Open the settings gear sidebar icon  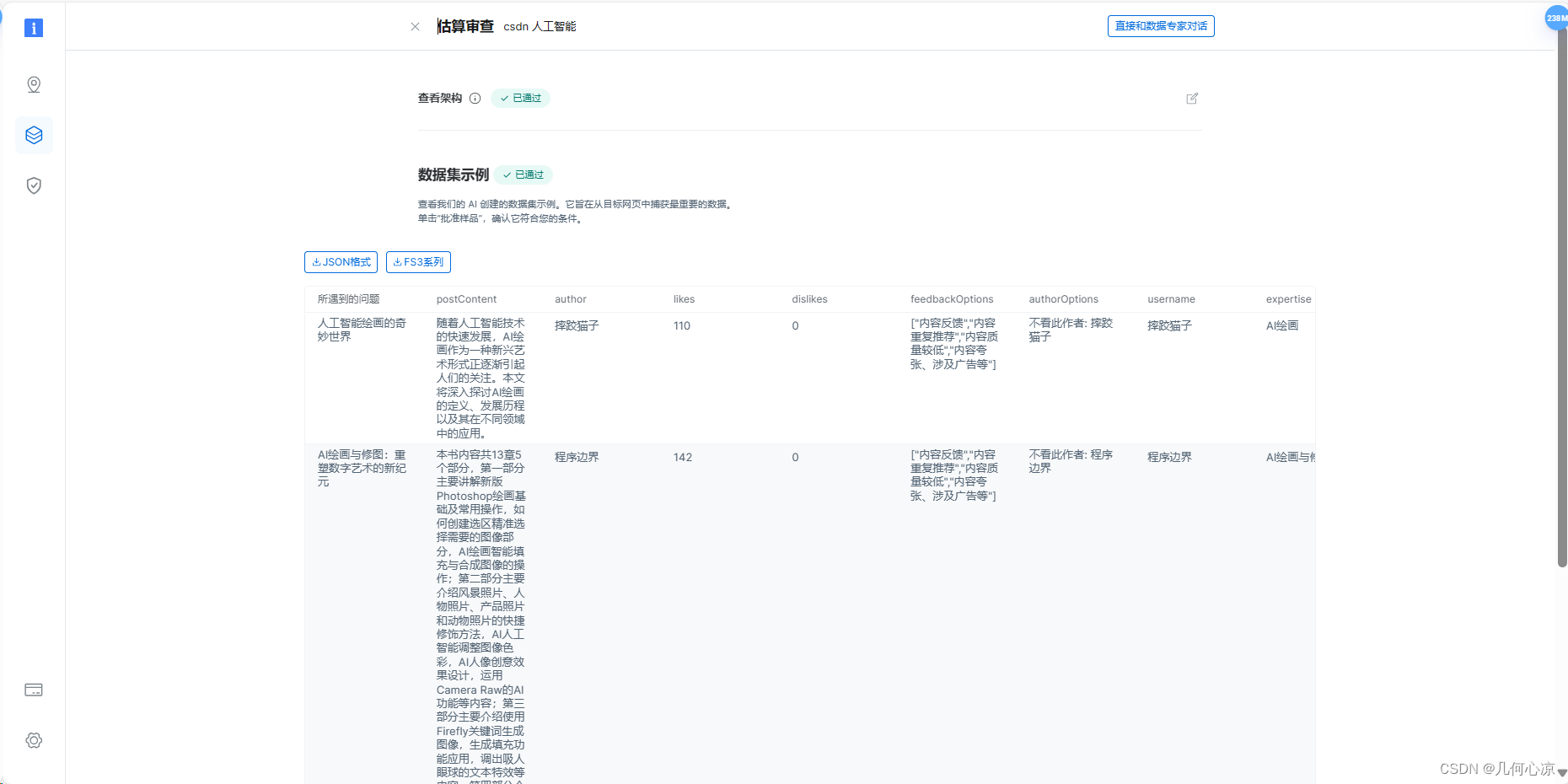point(34,740)
